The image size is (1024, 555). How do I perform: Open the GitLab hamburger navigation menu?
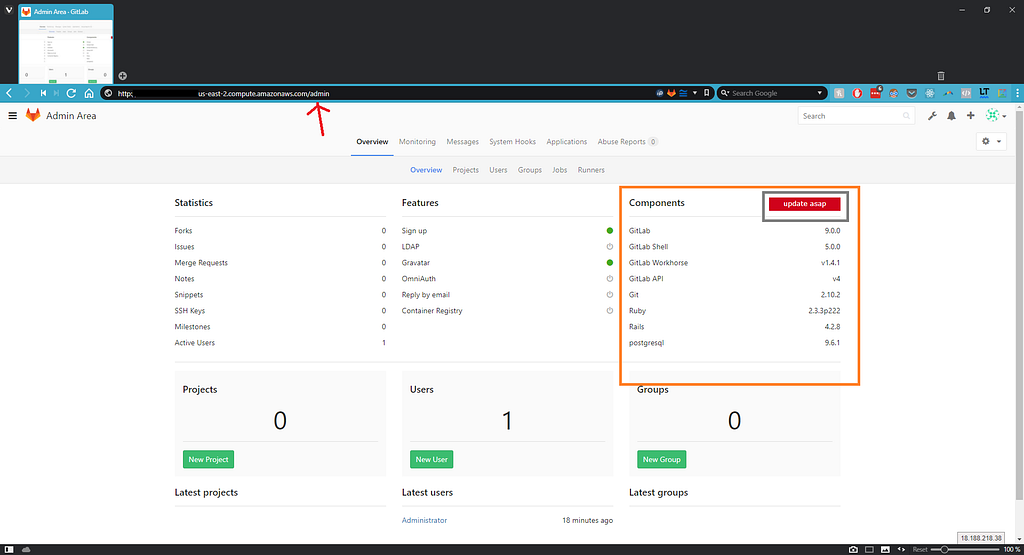coord(12,116)
